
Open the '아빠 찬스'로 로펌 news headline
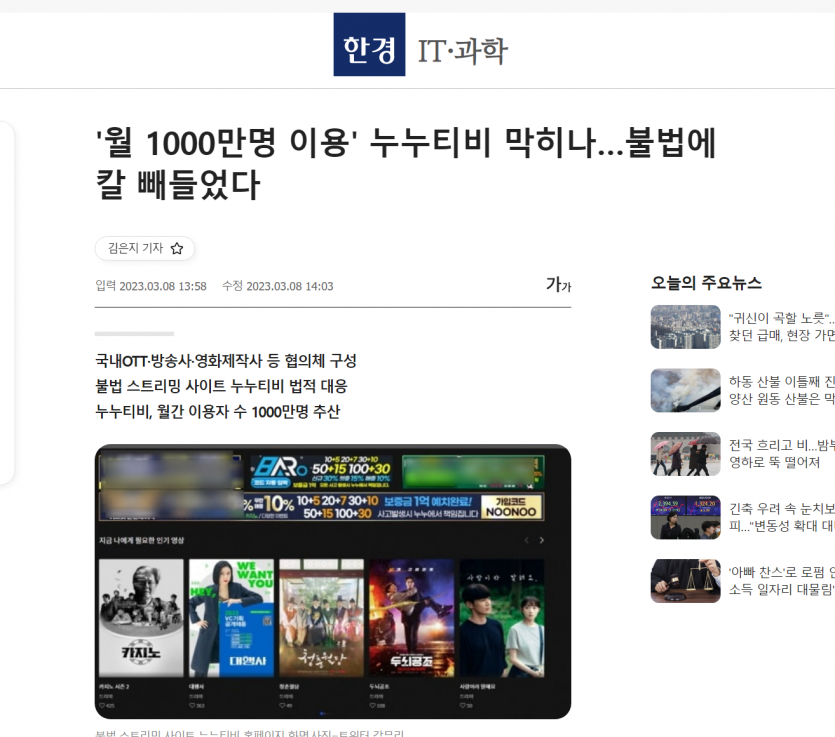[781, 580]
